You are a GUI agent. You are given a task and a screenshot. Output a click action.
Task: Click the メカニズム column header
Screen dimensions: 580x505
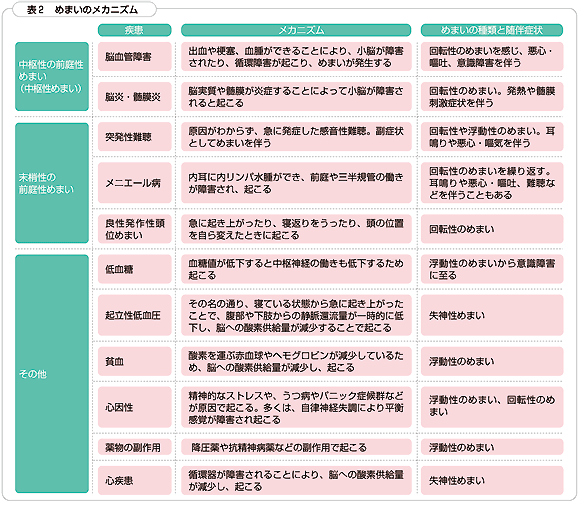[296, 30]
